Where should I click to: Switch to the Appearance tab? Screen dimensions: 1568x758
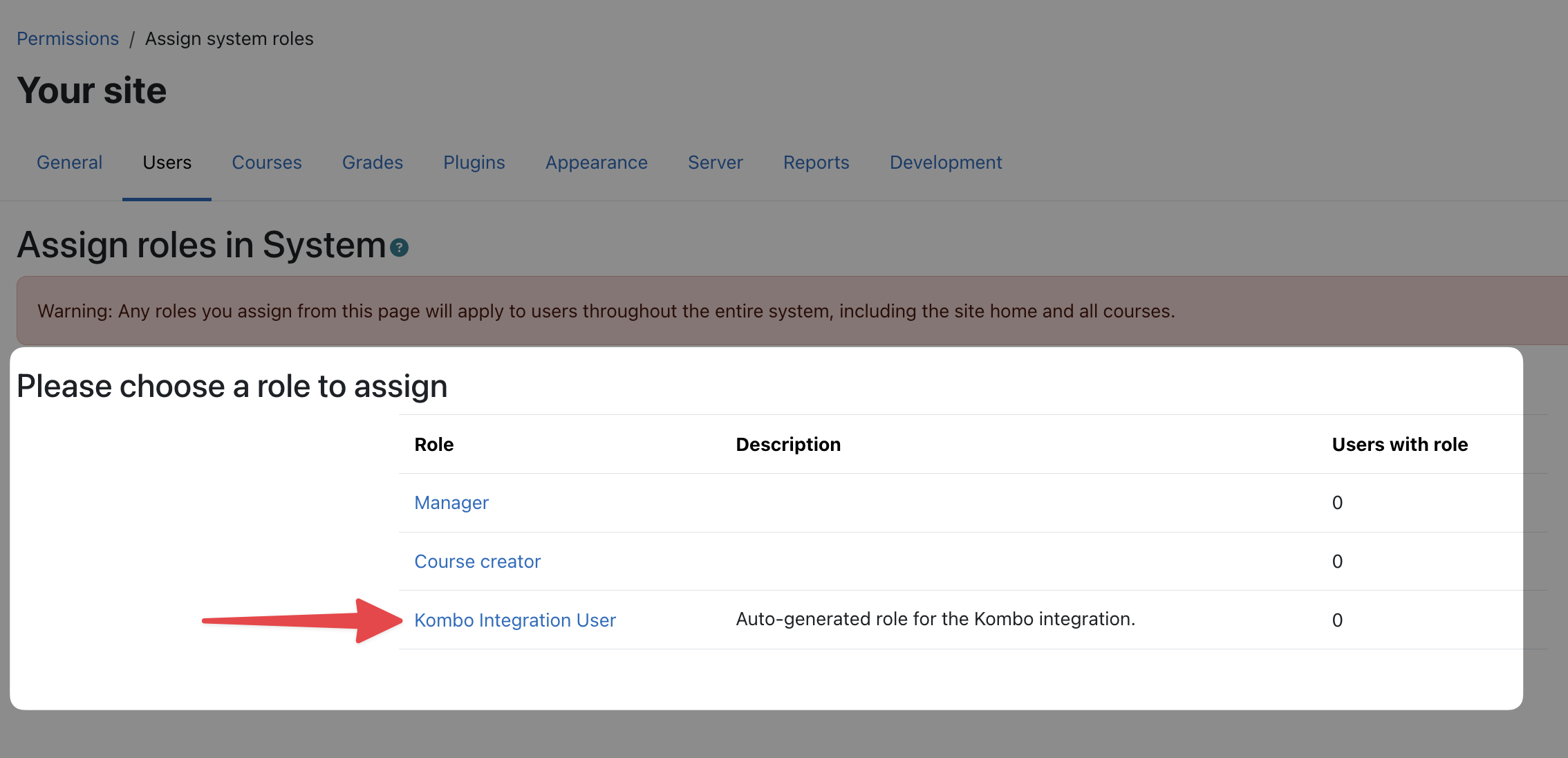(x=596, y=163)
